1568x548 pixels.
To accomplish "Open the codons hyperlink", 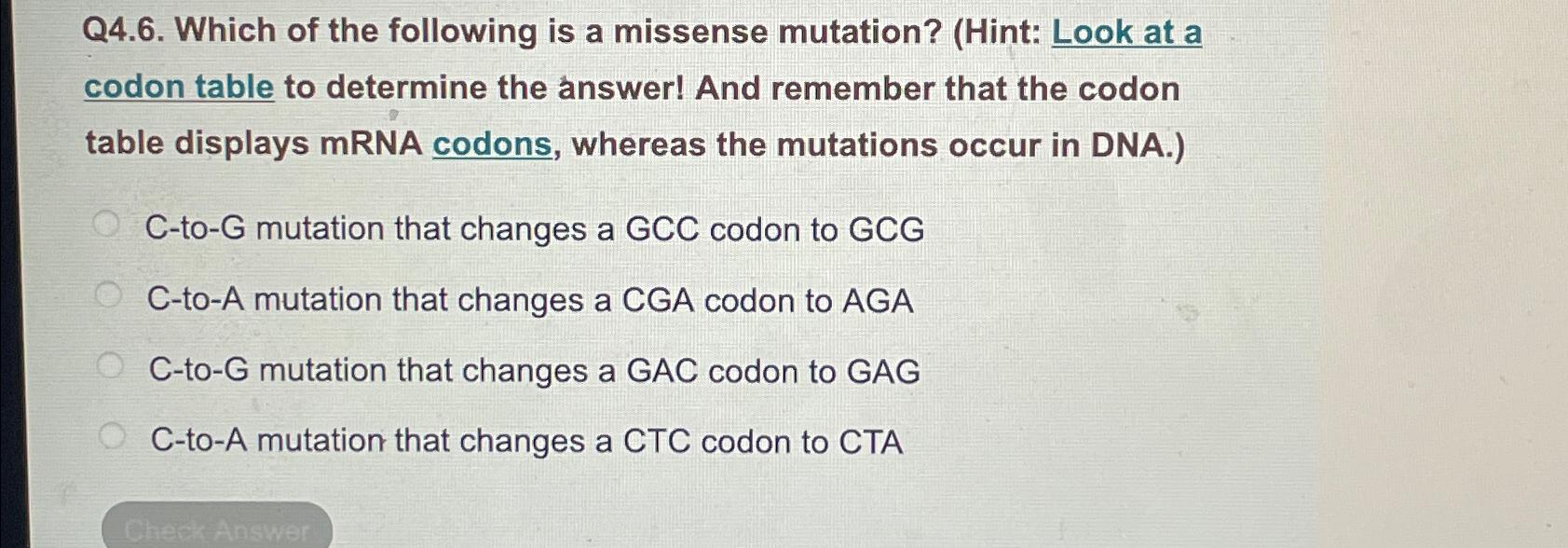I will tap(491, 144).
